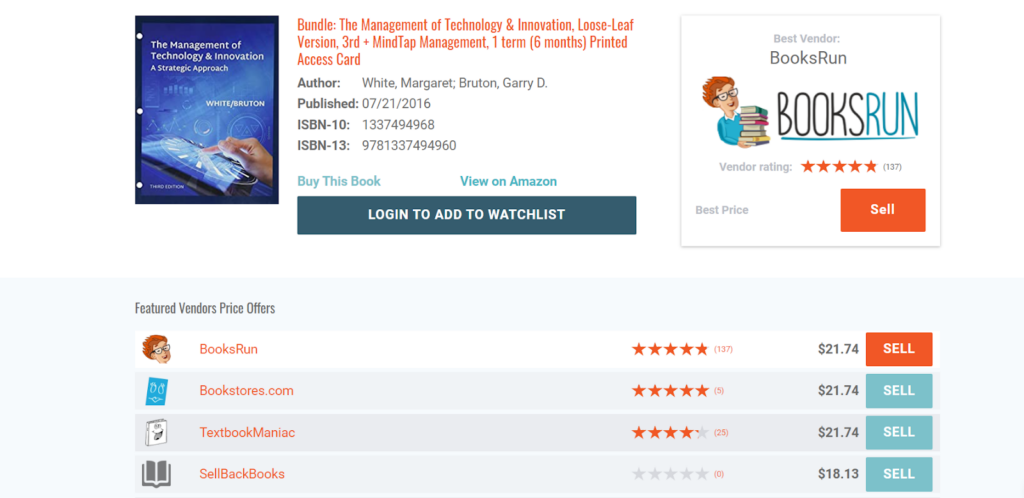Click the author names White, Margaret; Bruton, Garry D.
The width and height of the screenshot is (1024, 498).
(x=455, y=84)
